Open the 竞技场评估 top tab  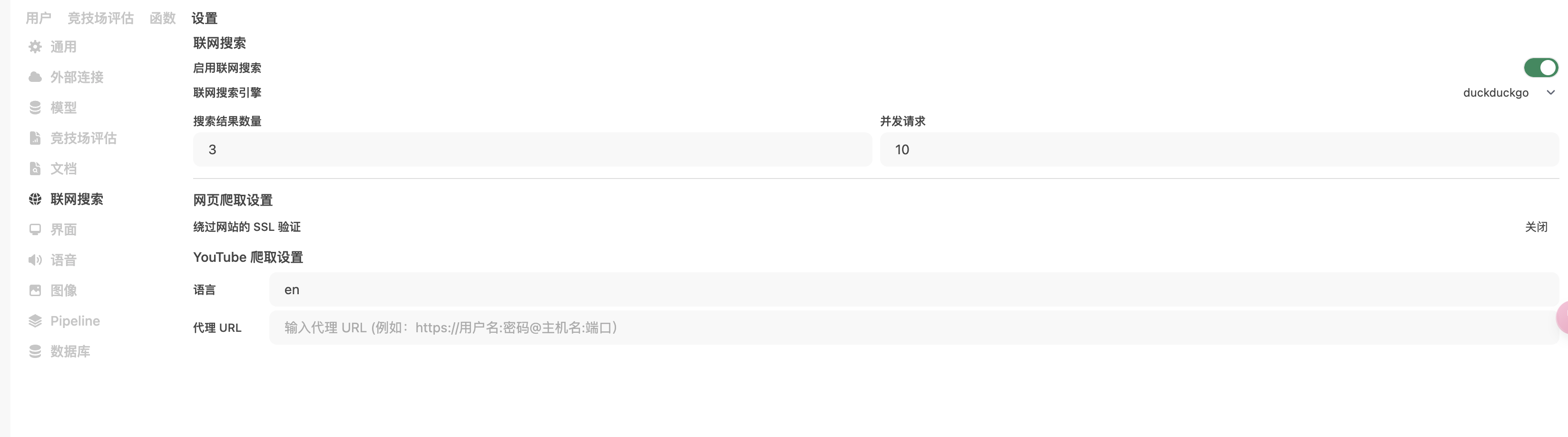point(100,18)
